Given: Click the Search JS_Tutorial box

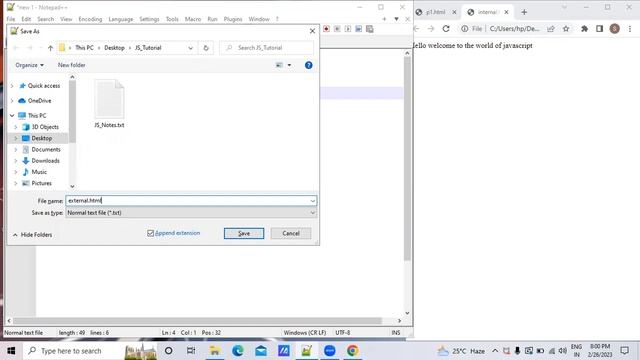Looking at the screenshot, I should (x=267, y=48).
